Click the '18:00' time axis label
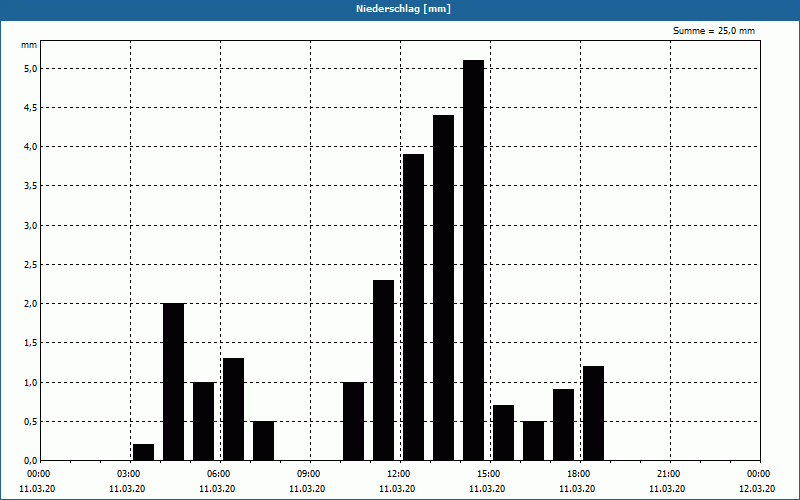This screenshot has height=500, width=800. pyautogui.click(x=581, y=474)
